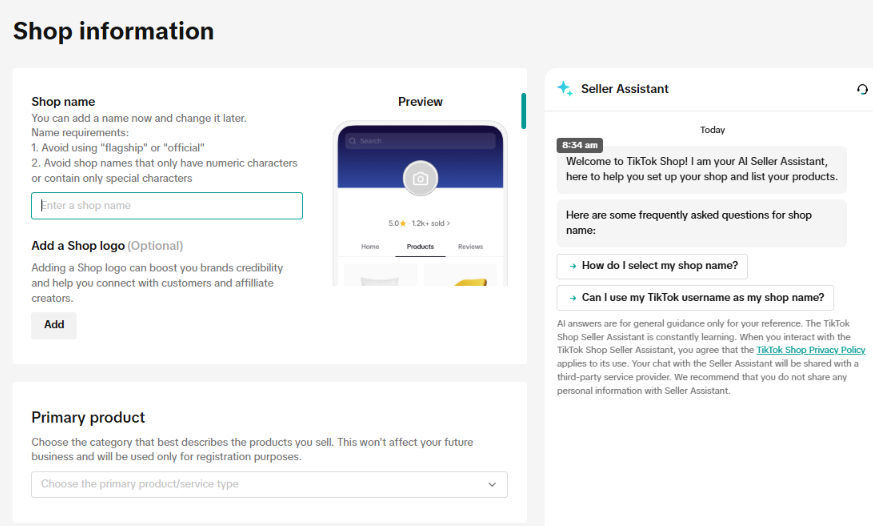Image resolution: width=873 pixels, height=526 pixels.
Task: Click the chevron after '1.2k+ sold'
Action: pyautogui.click(x=448, y=223)
